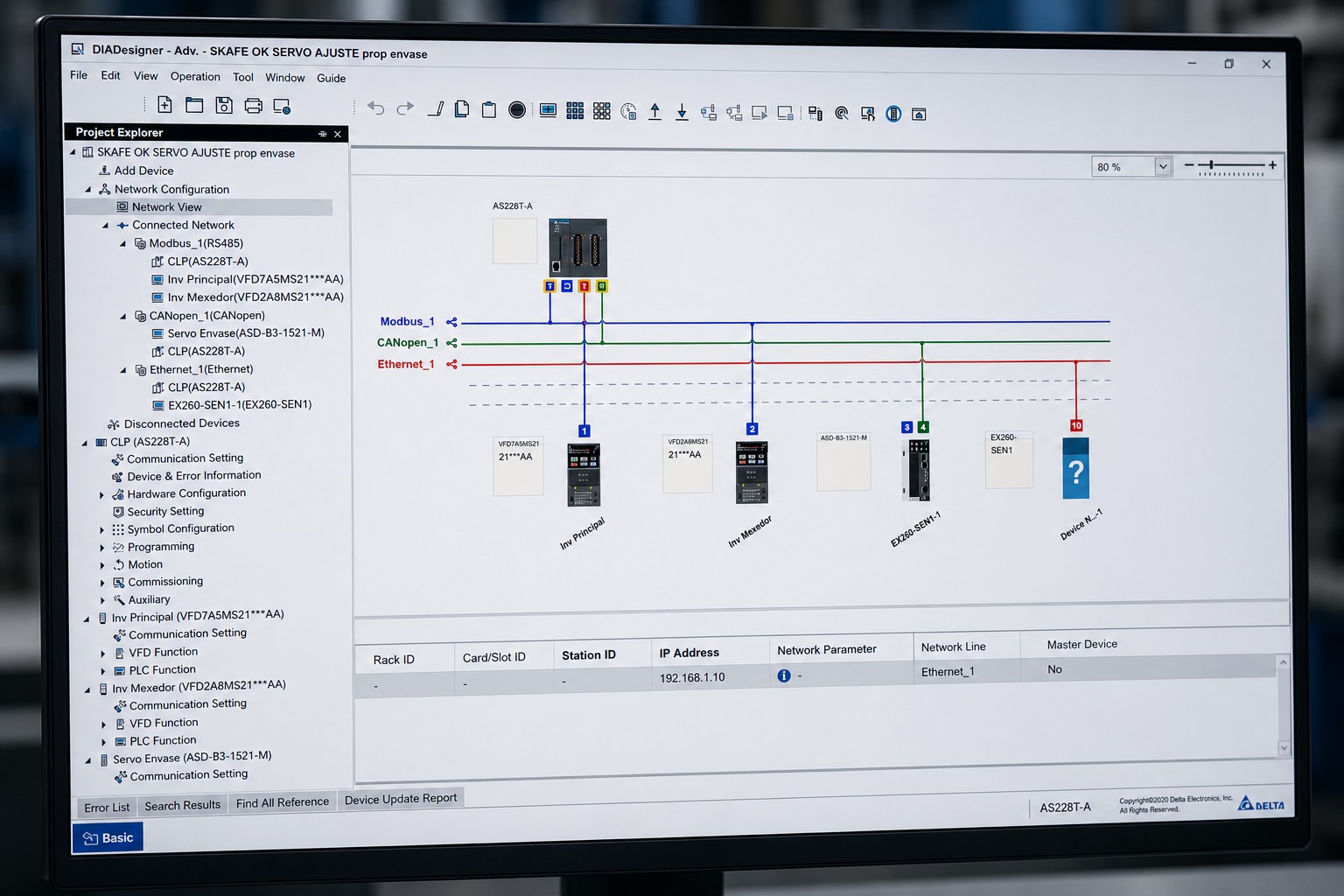Switch to the Search Results tab
Image resolution: width=1344 pixels, height=896 pixels.
pos(183,805)
